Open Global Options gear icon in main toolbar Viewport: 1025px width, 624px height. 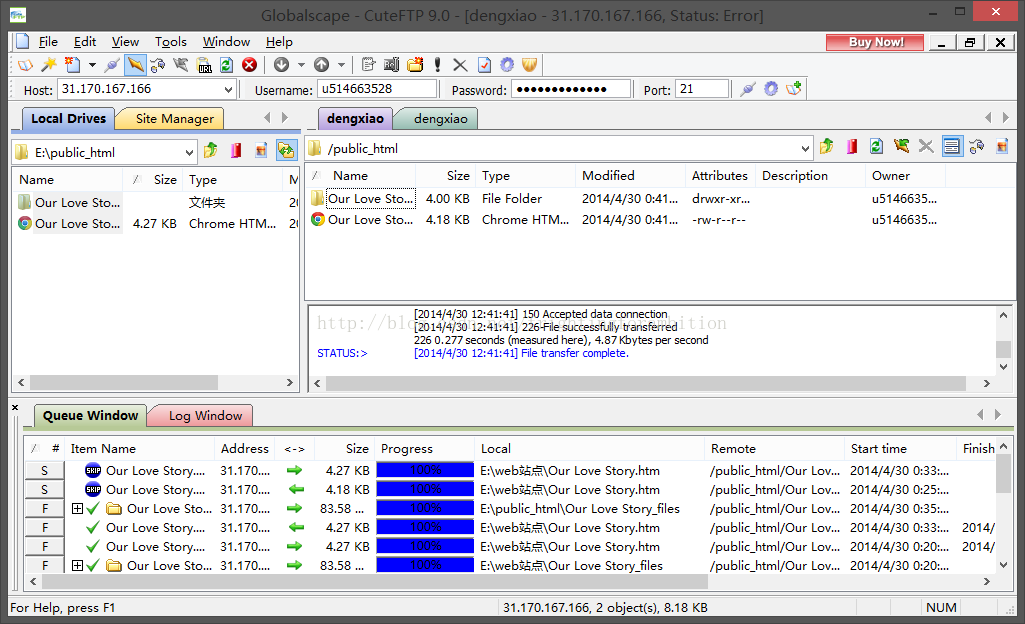click(x=507, y=65)
